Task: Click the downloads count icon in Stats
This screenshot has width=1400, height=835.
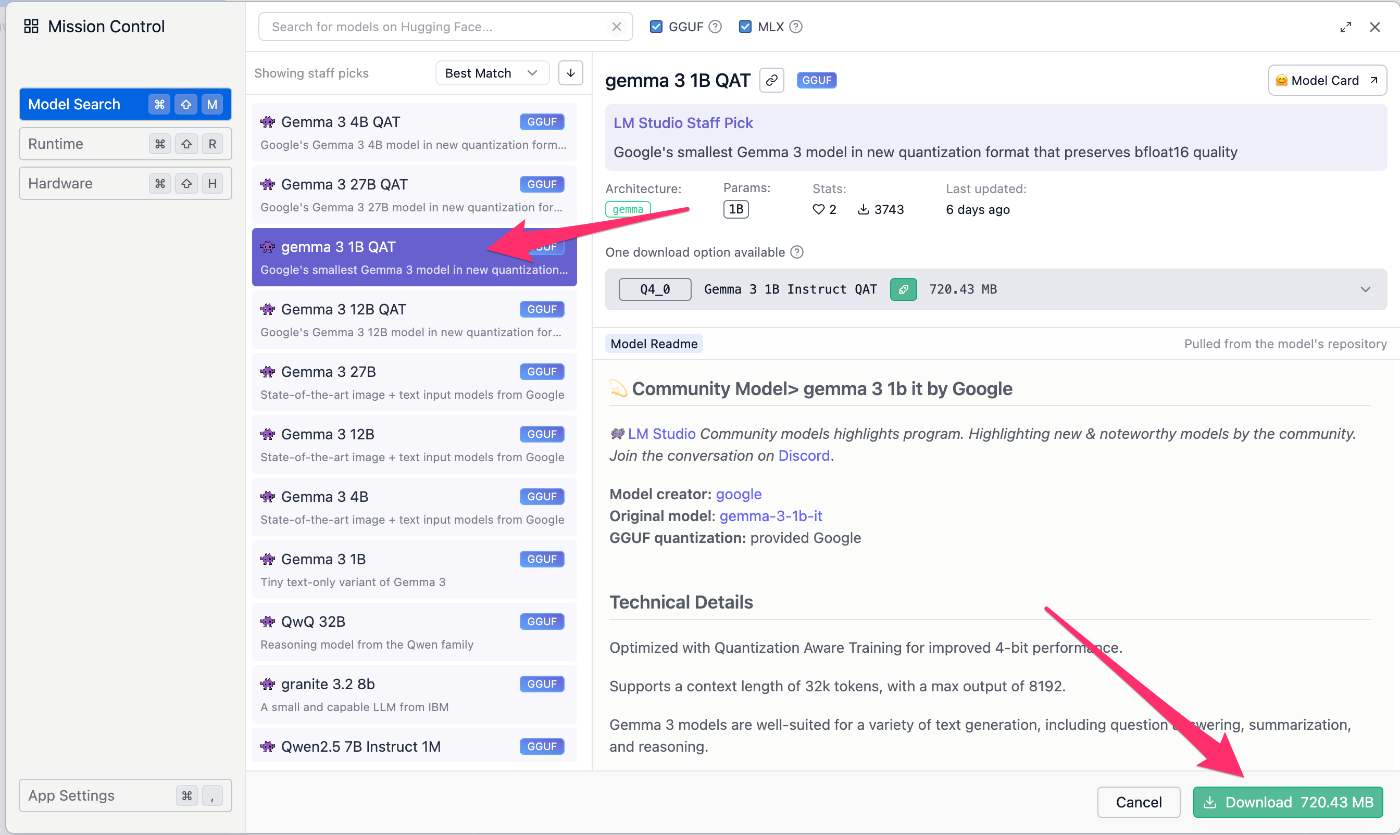Action: pos(864,210)
